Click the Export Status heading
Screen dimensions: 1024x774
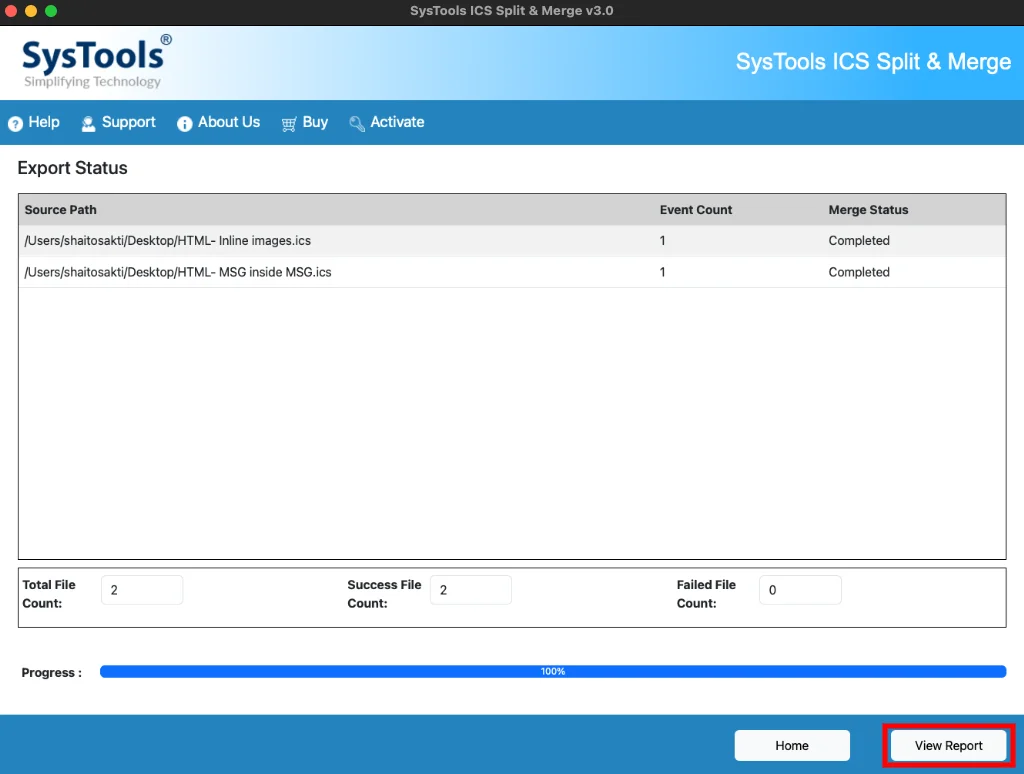click(x=72, y=168)
